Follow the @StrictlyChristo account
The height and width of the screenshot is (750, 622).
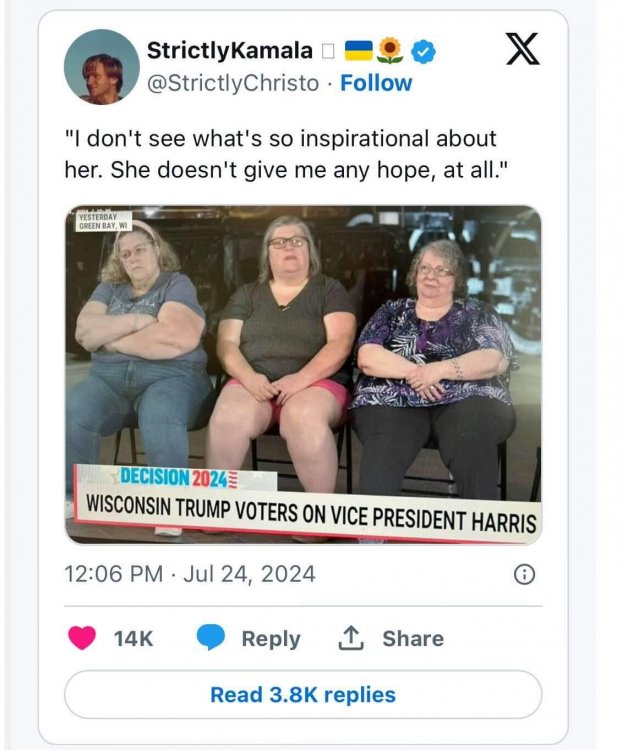tap(376, 83)
